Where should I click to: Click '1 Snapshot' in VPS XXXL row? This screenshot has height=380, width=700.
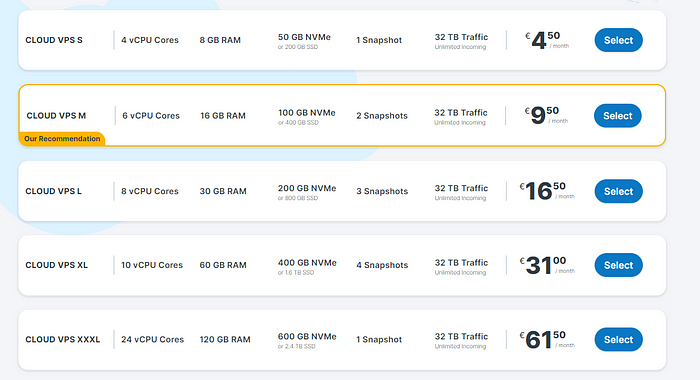click(x=379, y=339)
